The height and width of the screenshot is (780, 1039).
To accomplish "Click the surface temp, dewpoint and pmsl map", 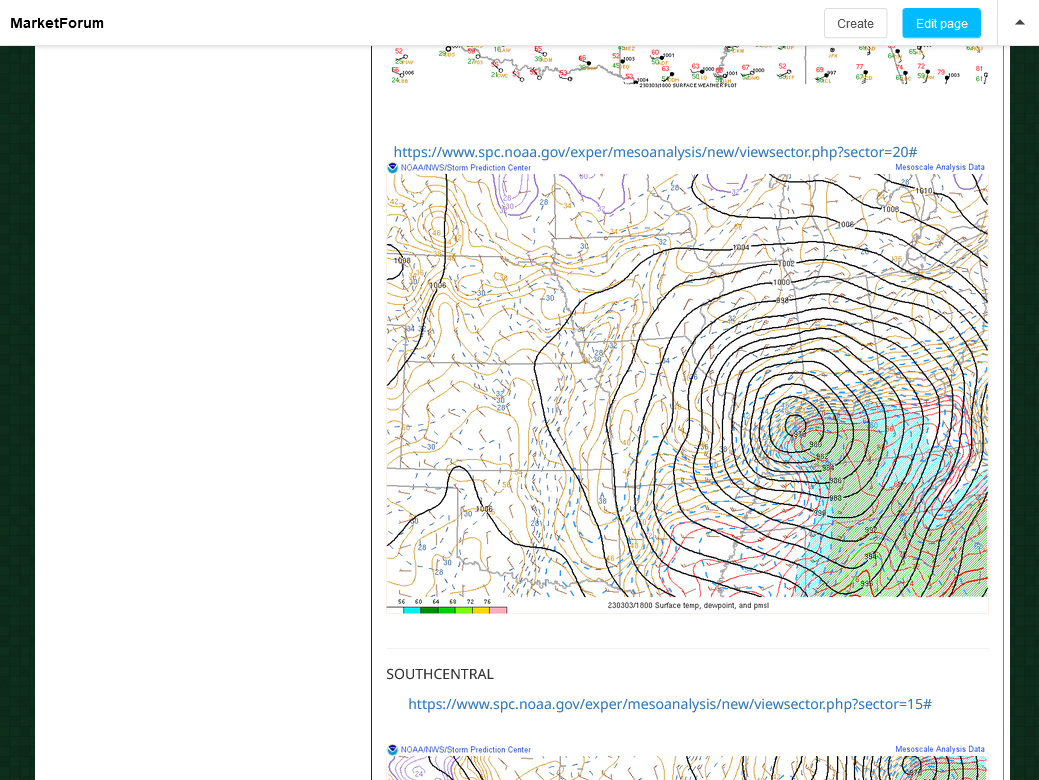I will pyautogui.click(x=687, y=388).
